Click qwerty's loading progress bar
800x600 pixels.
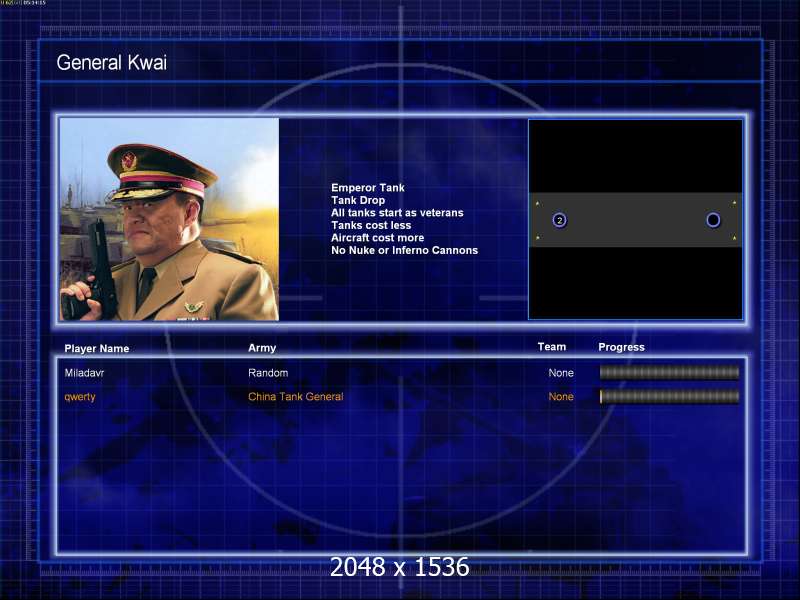pyautogui.click(x=669, y=396)
